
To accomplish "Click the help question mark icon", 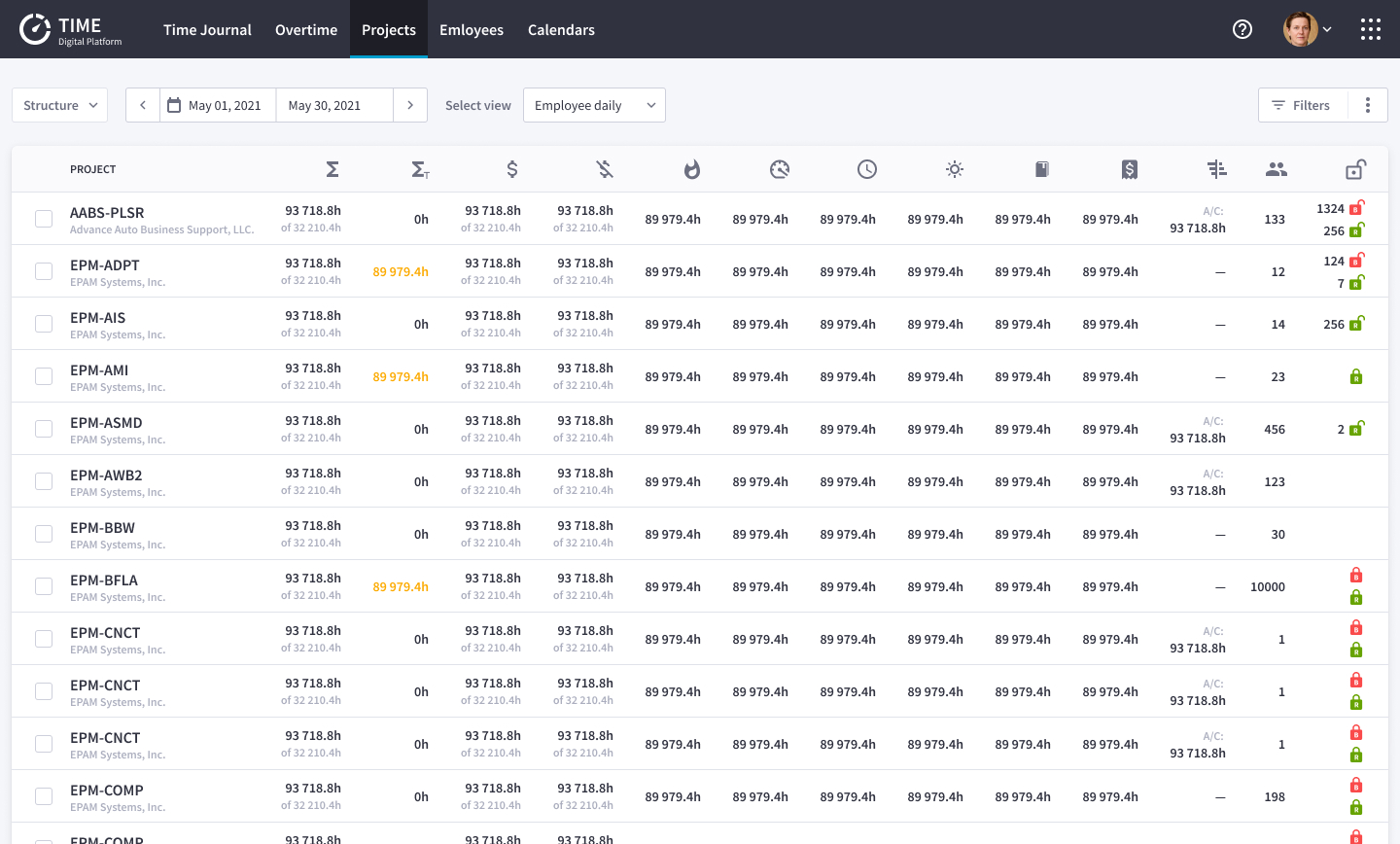I will click(x=1242, y=29).
